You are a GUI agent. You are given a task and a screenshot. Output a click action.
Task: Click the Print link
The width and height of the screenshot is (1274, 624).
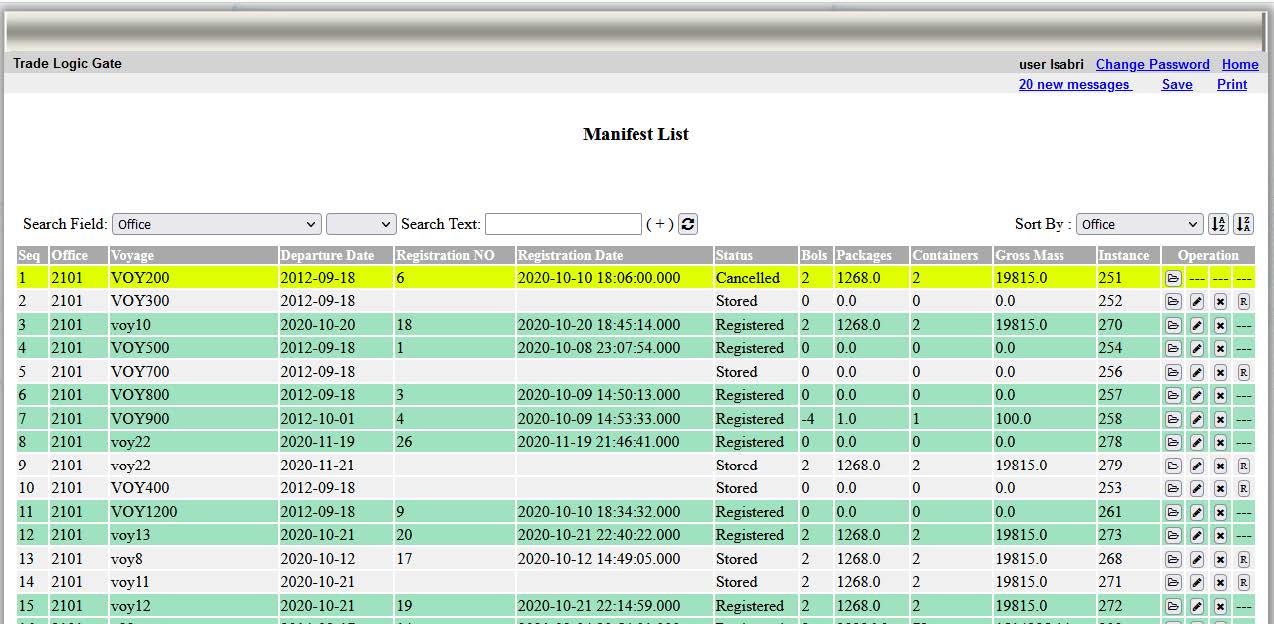[x=1231, y=85]
